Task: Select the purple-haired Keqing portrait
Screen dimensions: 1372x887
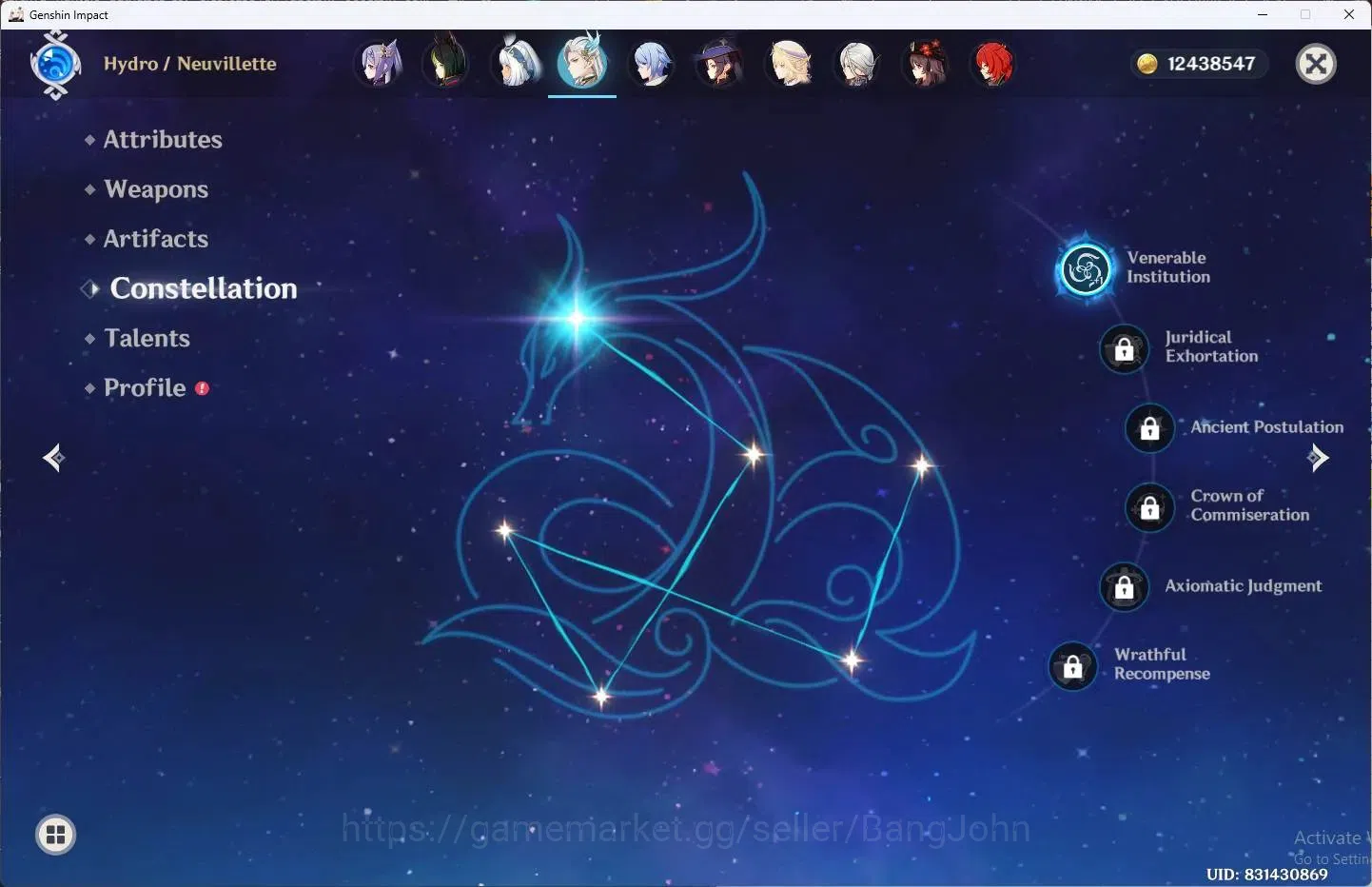Action: (x=380, y=64)
